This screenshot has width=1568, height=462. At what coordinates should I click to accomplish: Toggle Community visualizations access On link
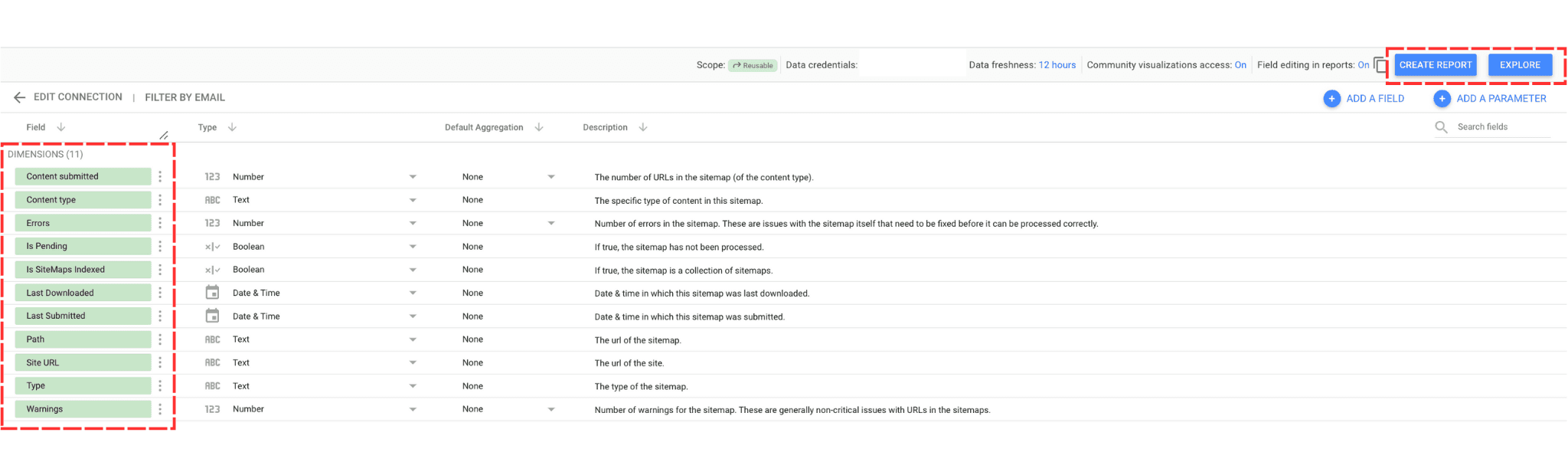(x=1240, y=65)
